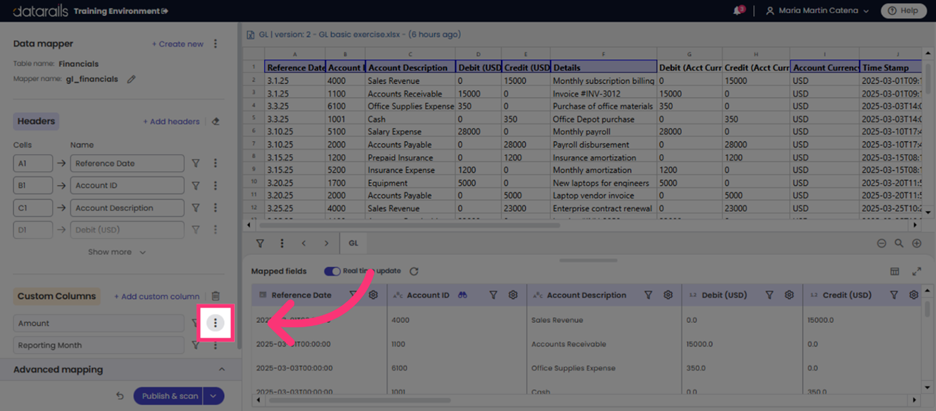The width and height of the screenshot is (936, 411).
Task: Click Add custom column link
Action: (156, 296)
